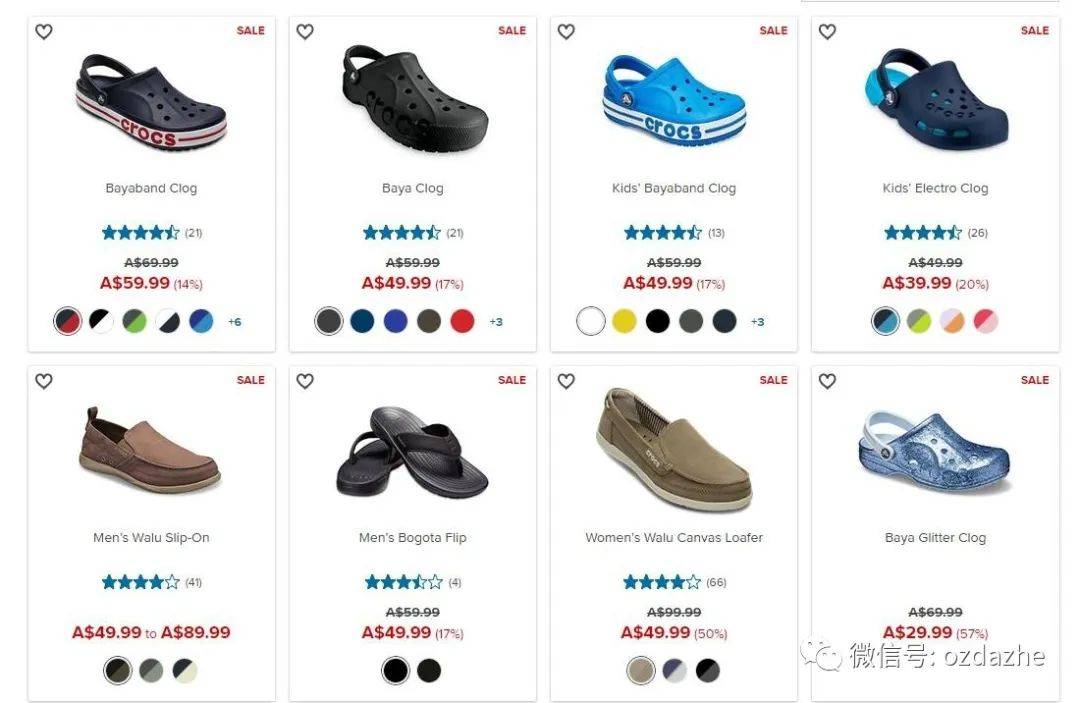Screen dimensions: 1080x703
Task: Favorite Men's Walu Slip-On heart icon
Action: 44,381
